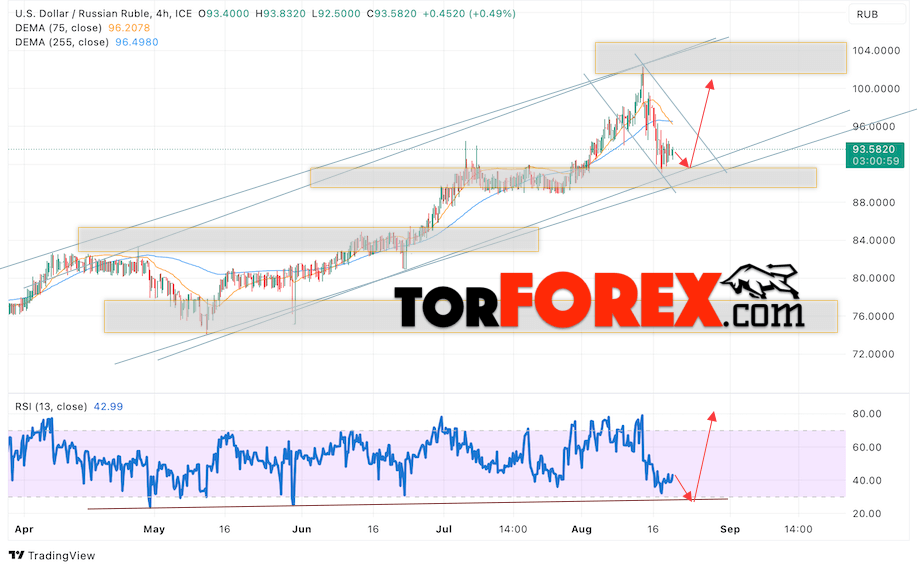
Task: Click the RSI value 42.99
Action: click(x=108, y=406)
